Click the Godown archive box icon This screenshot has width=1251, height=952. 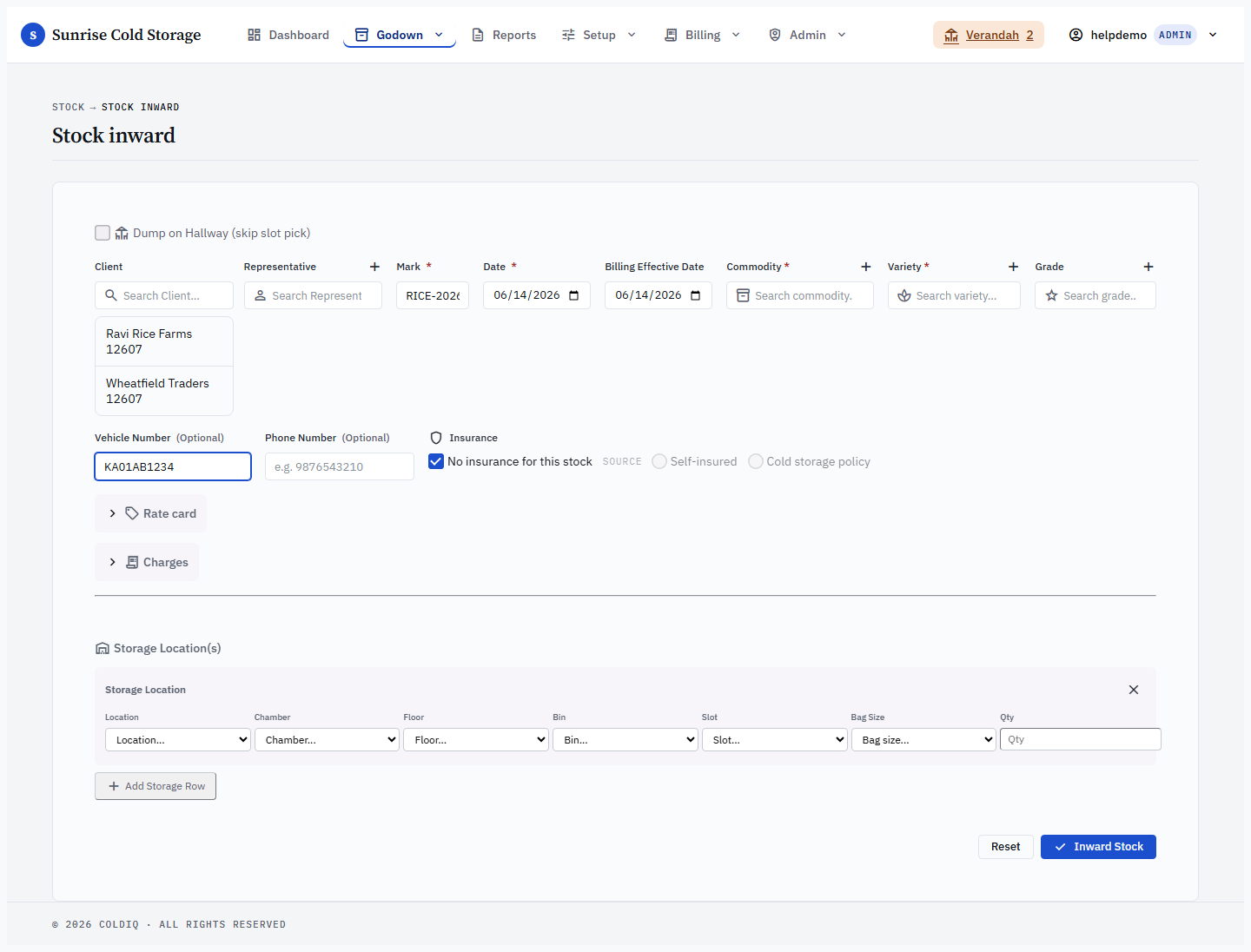[x=361, y=35]
